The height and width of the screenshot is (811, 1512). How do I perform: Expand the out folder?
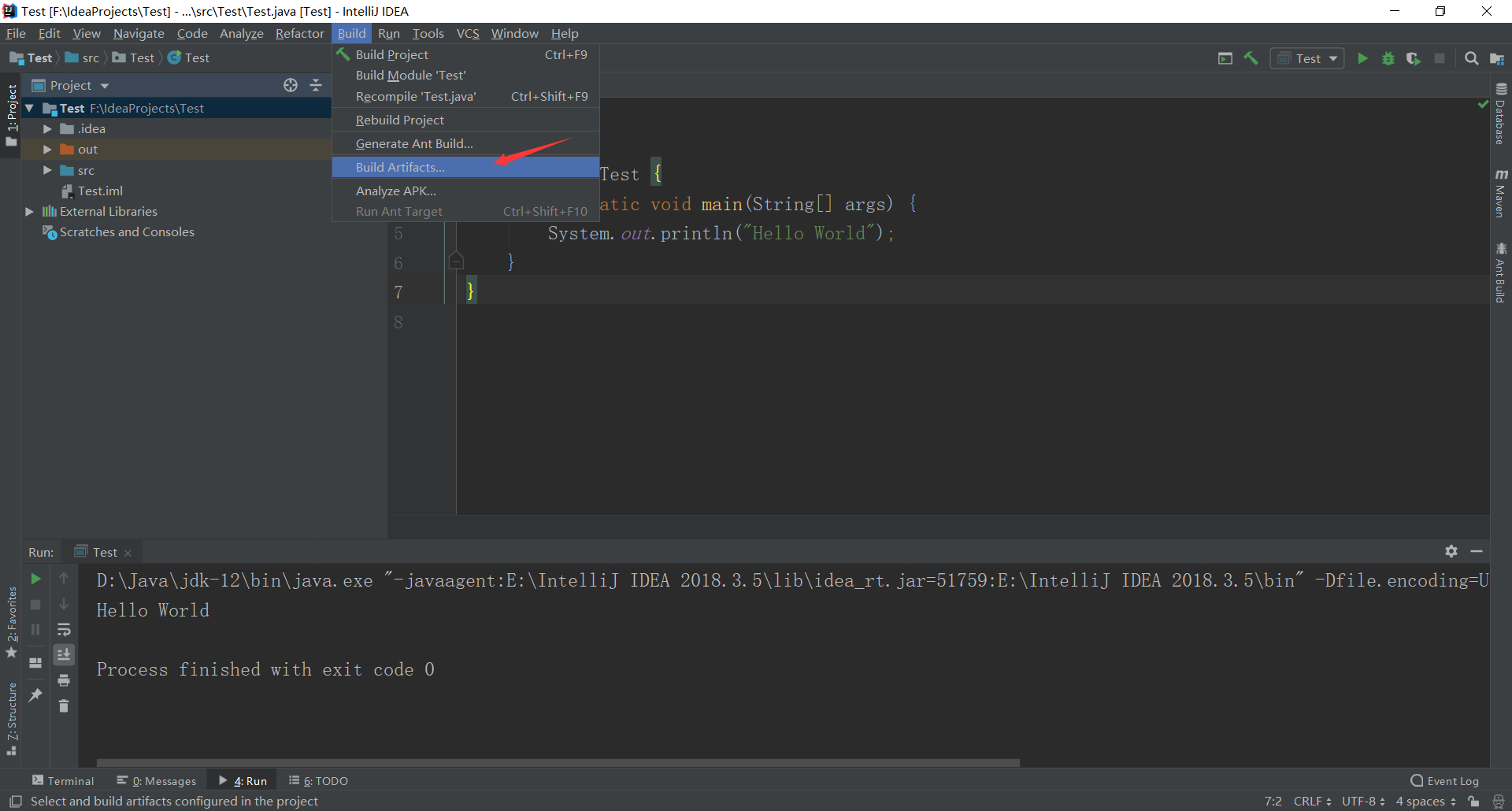click(x=47, y=149)
